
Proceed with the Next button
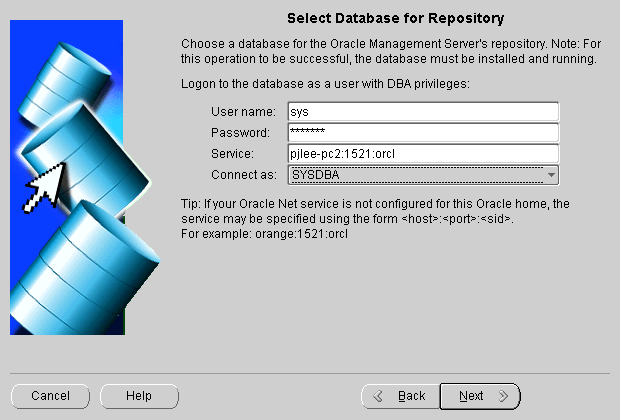[x=480, y=396]
